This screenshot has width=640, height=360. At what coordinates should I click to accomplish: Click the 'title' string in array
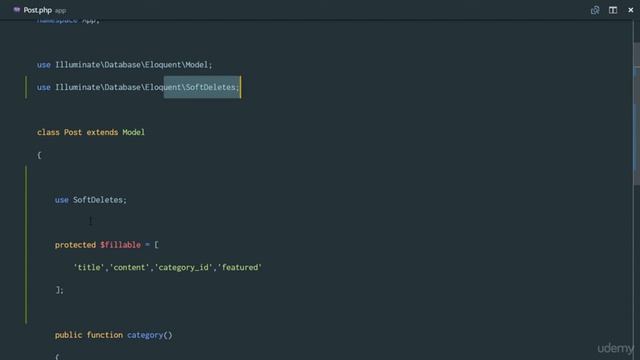(x=89, y=267)
